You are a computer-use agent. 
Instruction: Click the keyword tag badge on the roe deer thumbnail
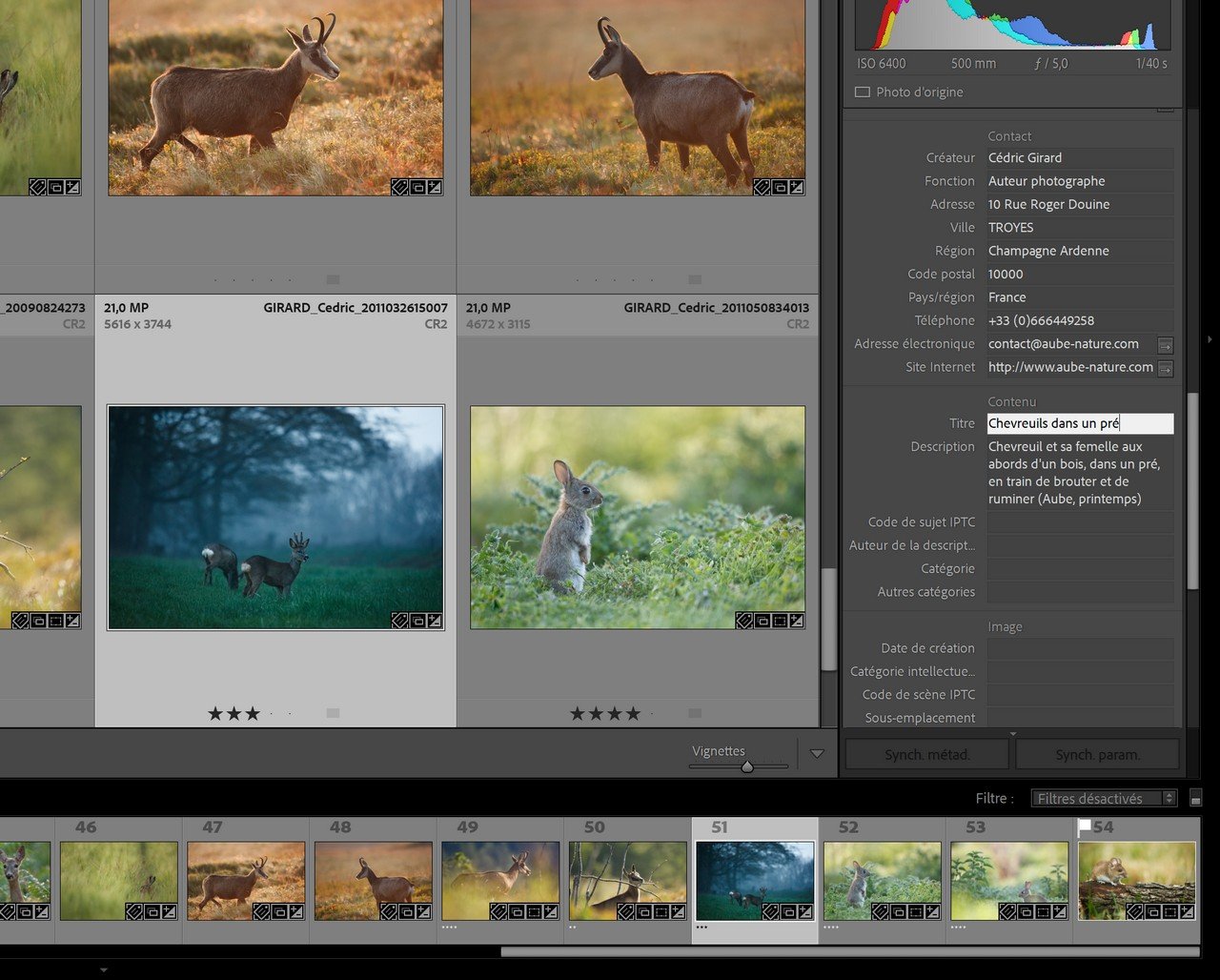(x=399, y=621)
